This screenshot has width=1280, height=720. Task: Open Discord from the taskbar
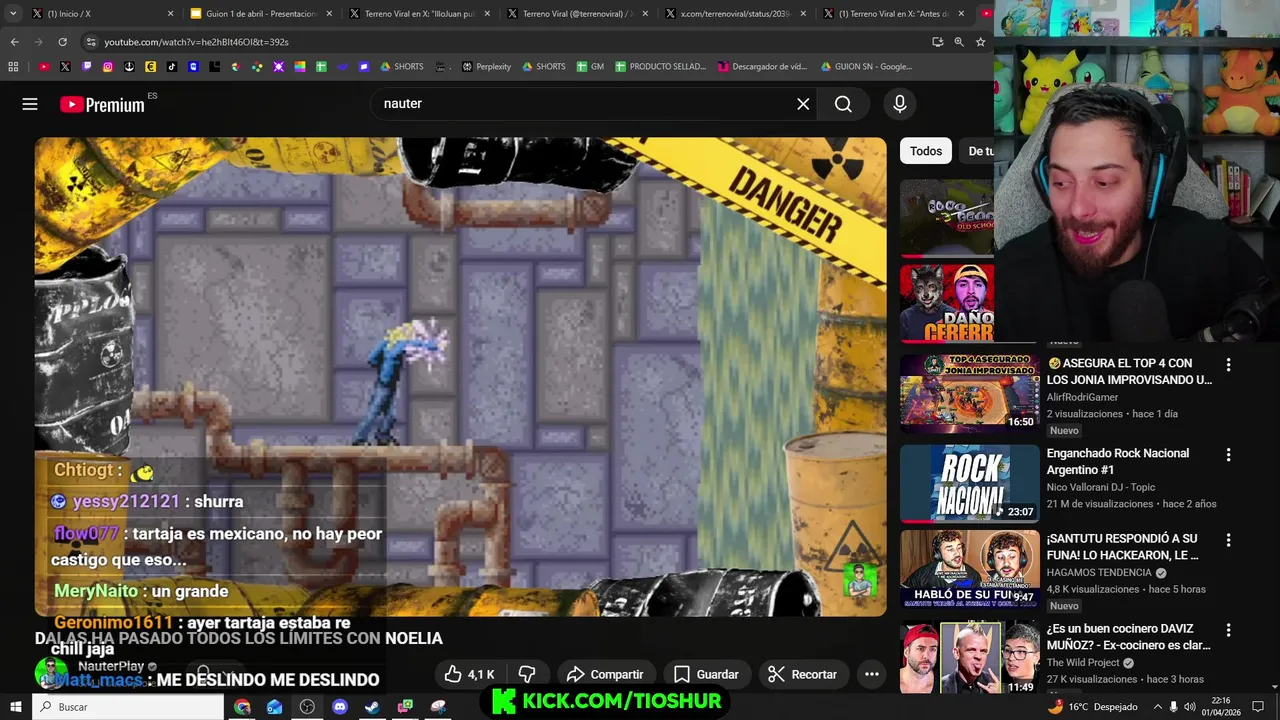340,707
